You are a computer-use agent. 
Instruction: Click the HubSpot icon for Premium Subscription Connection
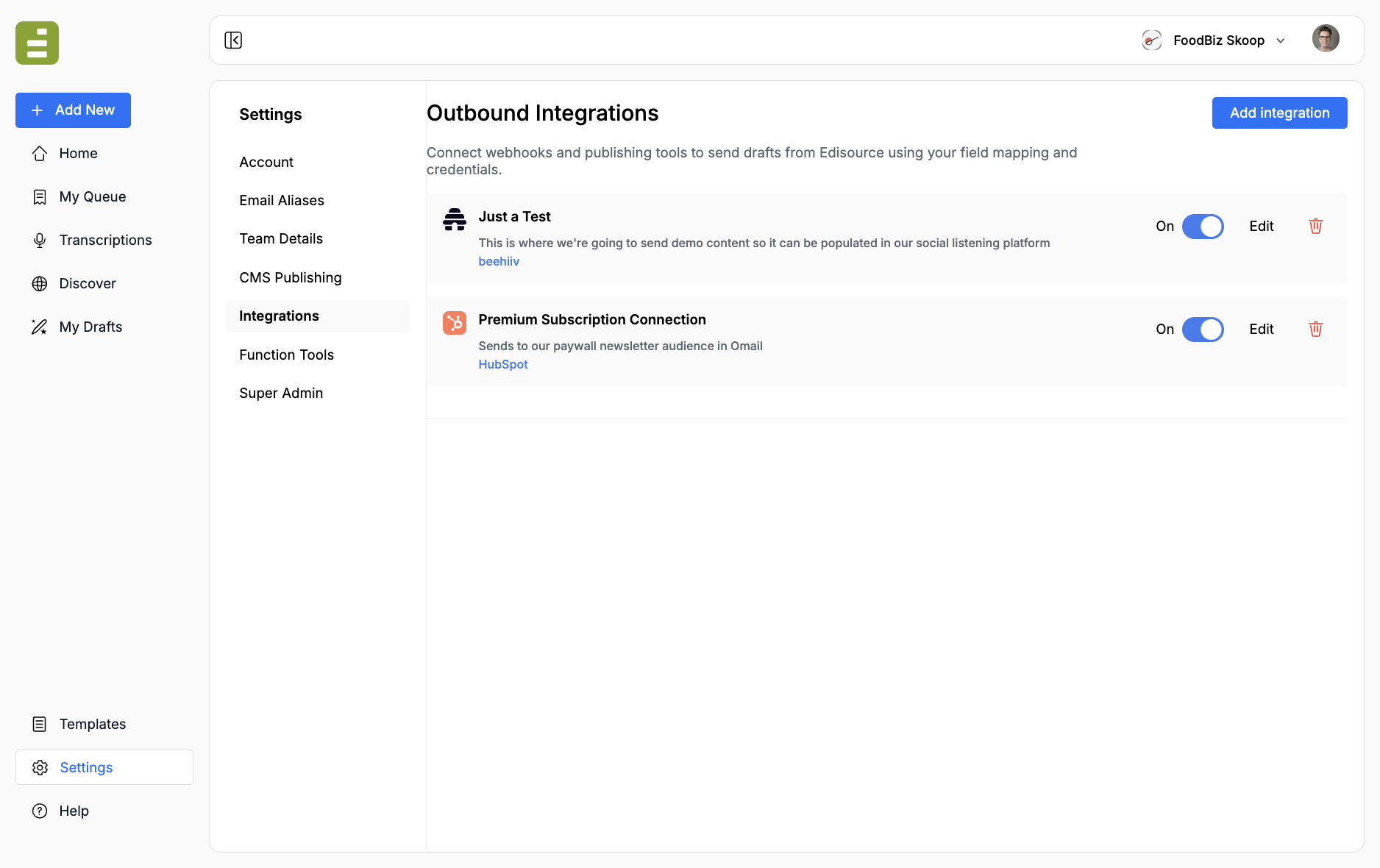pyautogui.click(x=455, y=322)
